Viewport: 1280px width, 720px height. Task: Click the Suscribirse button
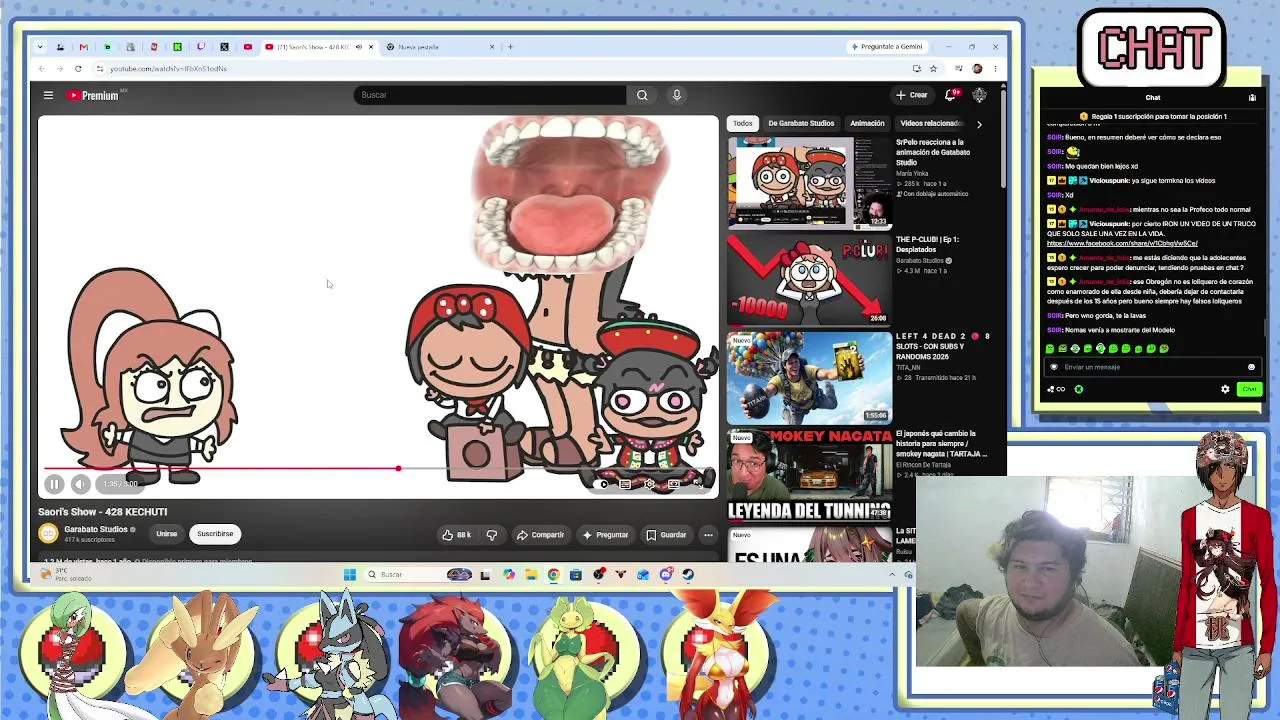(x=215, y=534)
